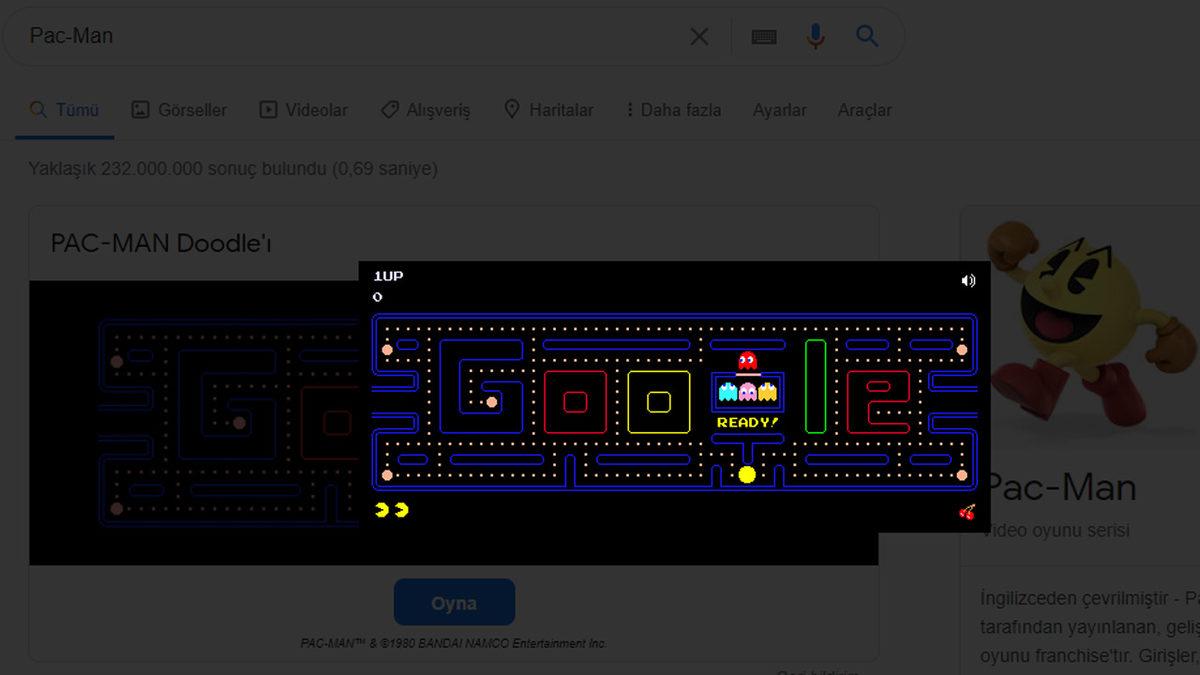Mute the doodle sound with the speaker toggle
This screenshot has width=1200, height=675.
coord(966,280)
